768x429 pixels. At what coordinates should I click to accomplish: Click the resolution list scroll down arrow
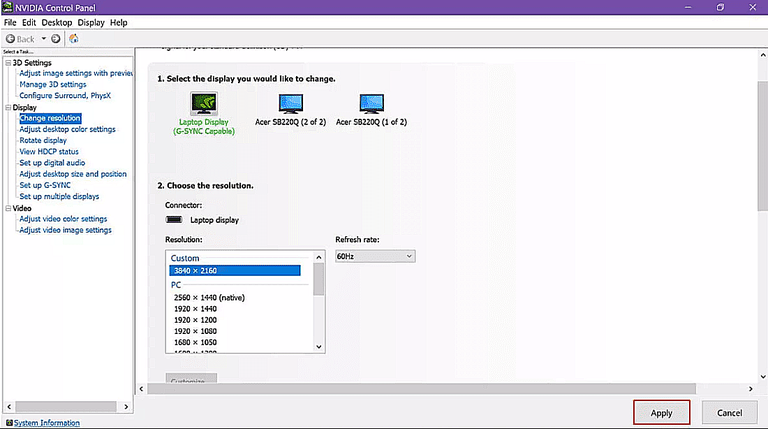pyautogui.click(x=319, y=347)
